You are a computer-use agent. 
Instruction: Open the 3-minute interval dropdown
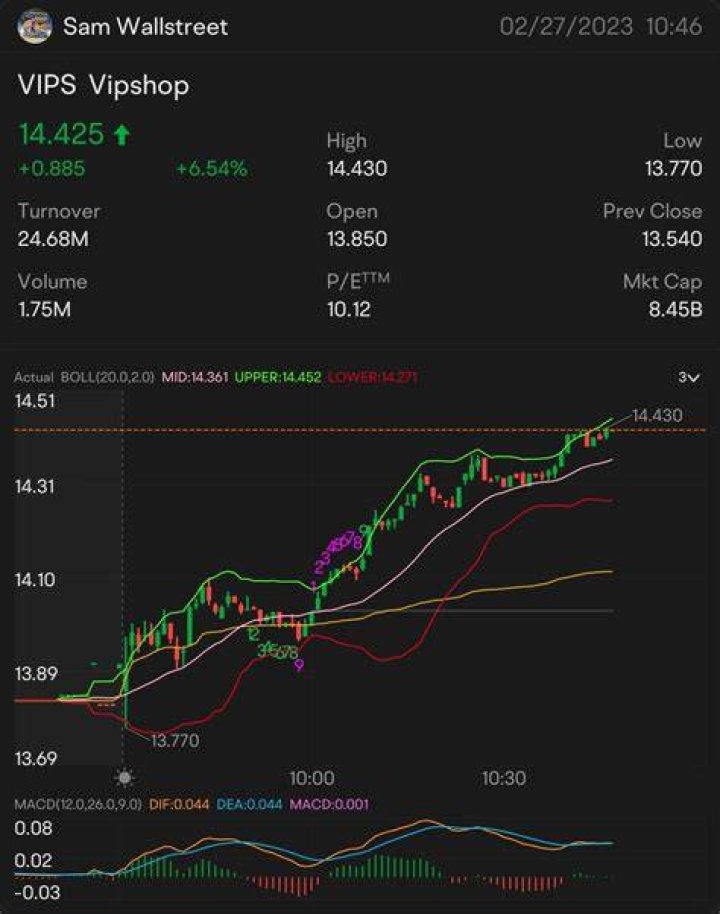click(689, 378)
